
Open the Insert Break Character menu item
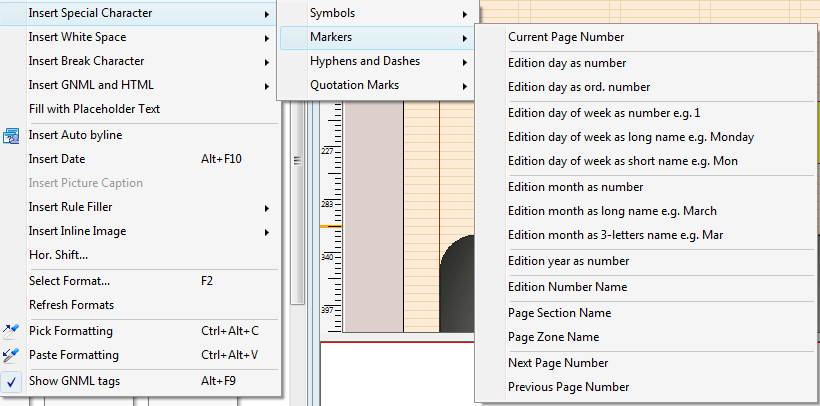coord(140,61)
